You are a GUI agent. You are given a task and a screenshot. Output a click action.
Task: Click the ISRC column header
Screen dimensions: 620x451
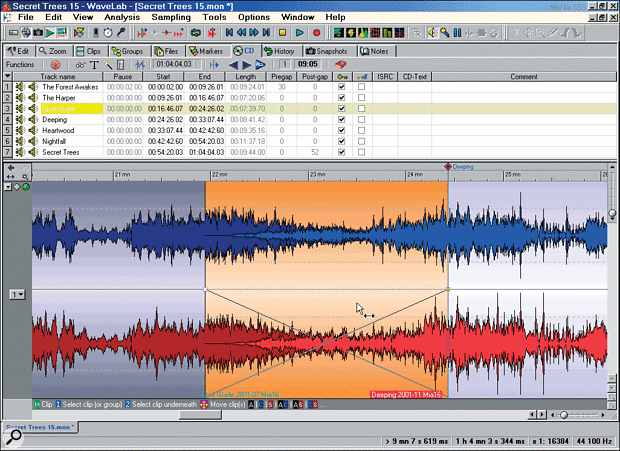(x=385, y=77)
